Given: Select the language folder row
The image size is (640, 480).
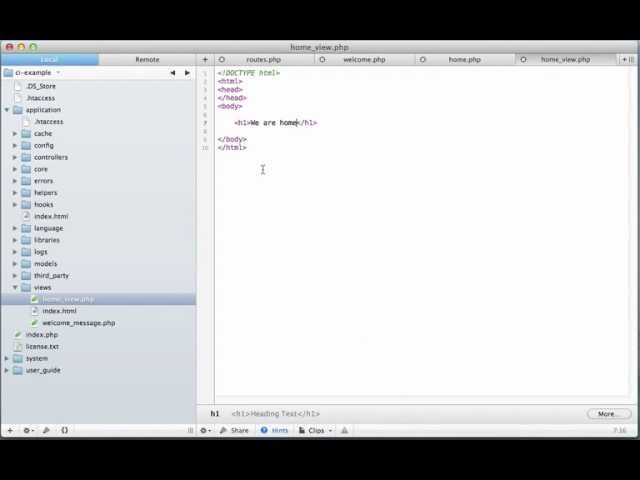Looking at the screenshot, I should [x=98, y=228].
